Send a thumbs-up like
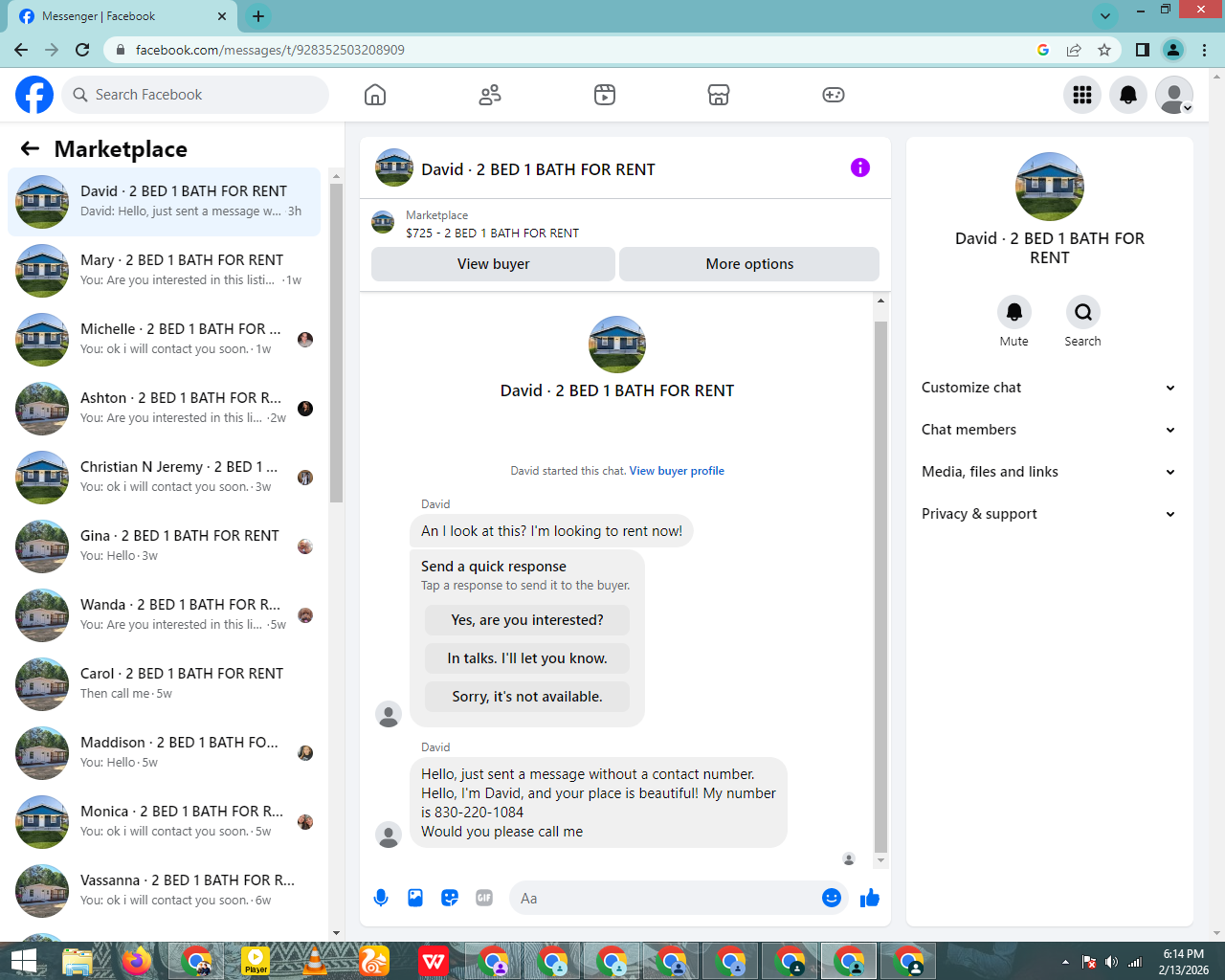Viewport: 1225px width, 980px height. point(870,898)
